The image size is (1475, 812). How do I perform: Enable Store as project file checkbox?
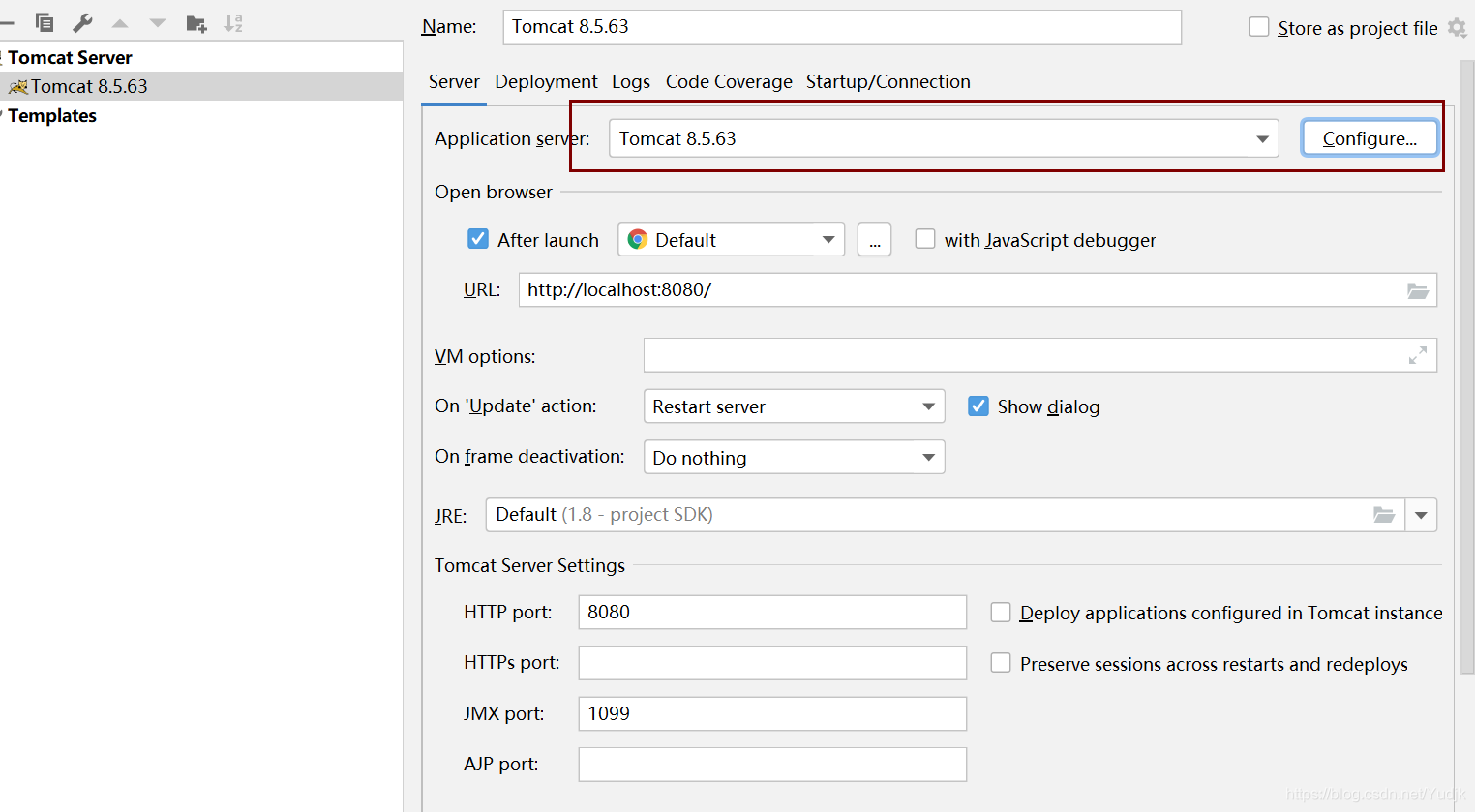(1259, 27)
